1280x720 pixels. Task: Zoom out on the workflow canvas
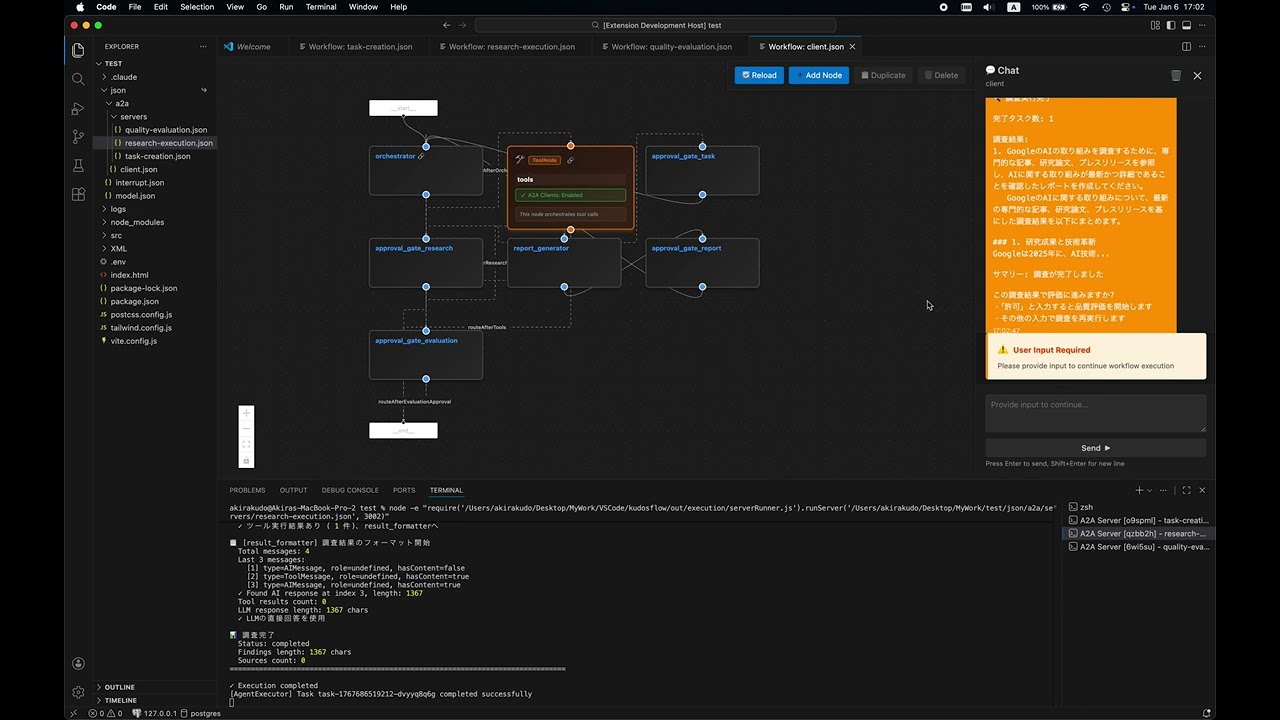pyautogui.click(x=247, y=428)
